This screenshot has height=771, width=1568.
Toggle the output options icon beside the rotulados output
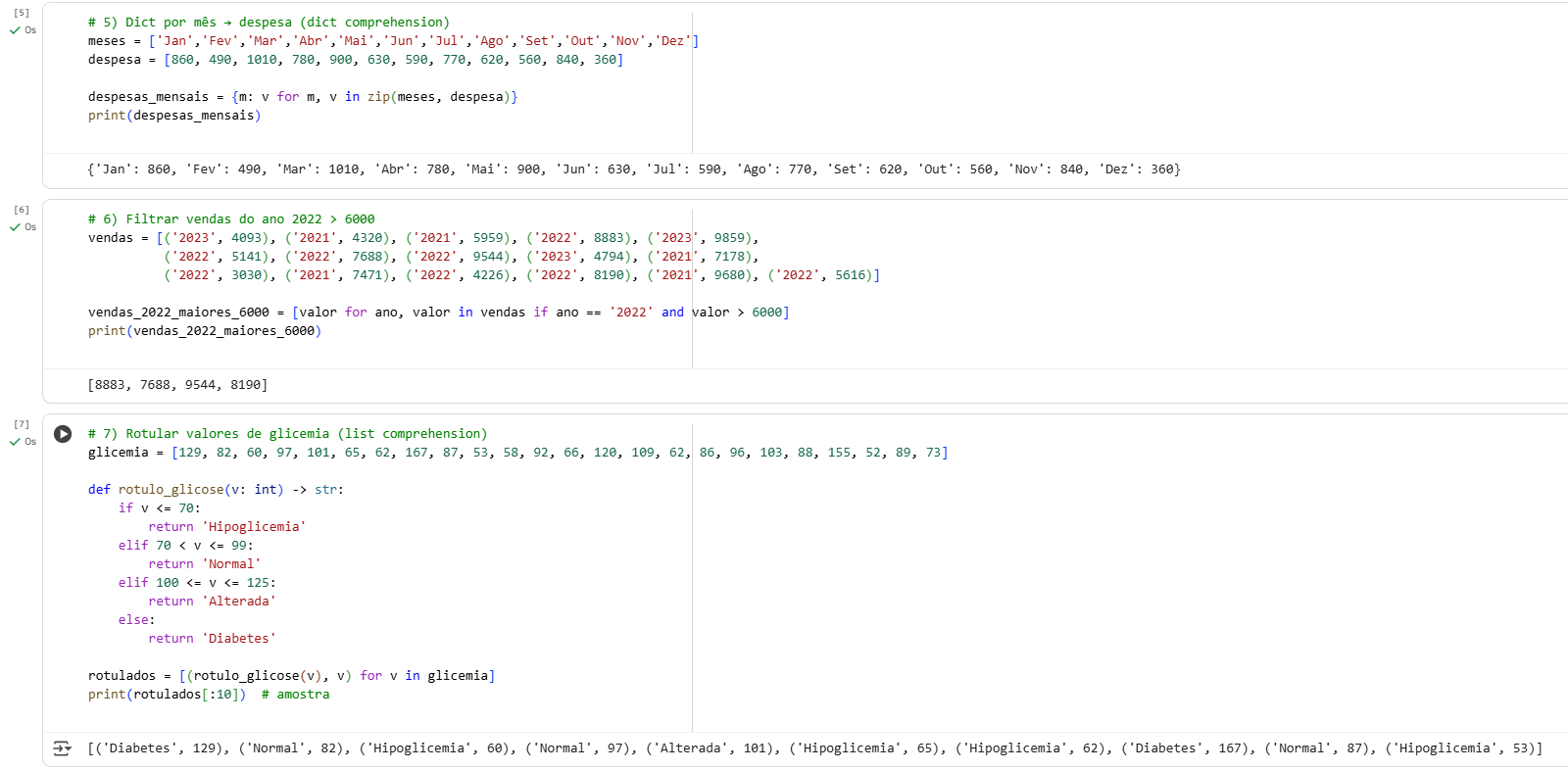point(62,748)
